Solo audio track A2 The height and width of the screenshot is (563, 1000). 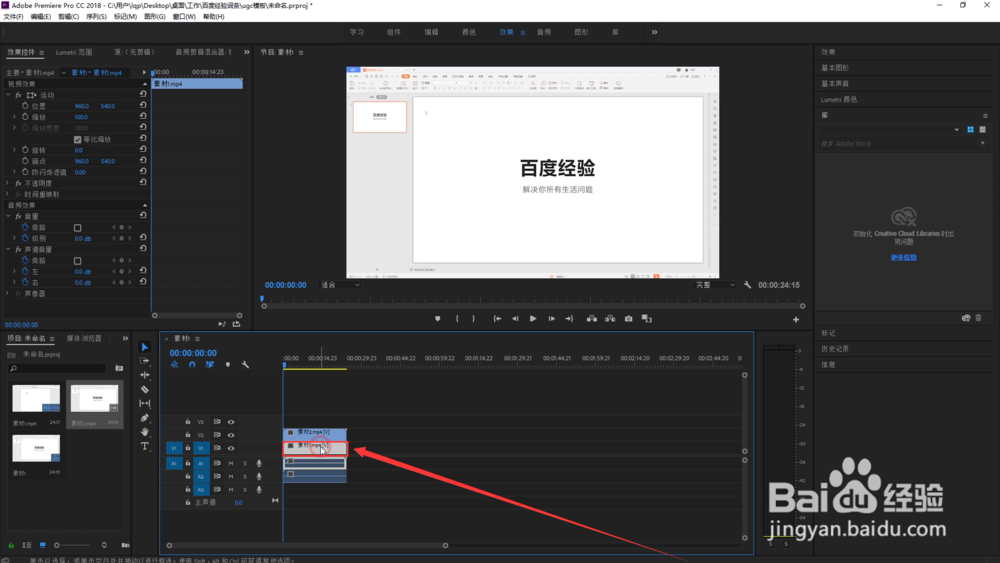245,477
